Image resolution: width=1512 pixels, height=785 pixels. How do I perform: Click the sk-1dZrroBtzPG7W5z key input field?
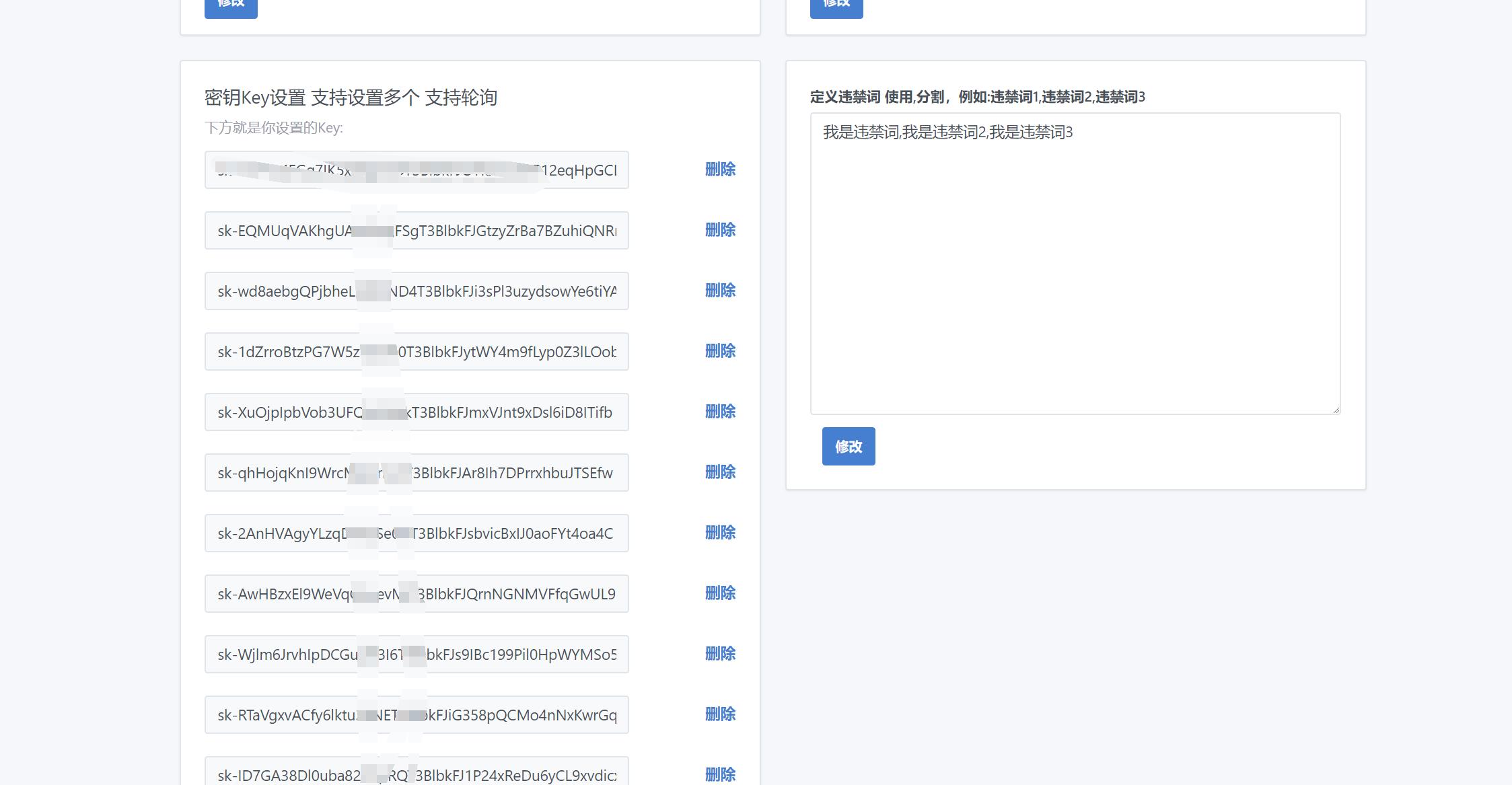416,351
